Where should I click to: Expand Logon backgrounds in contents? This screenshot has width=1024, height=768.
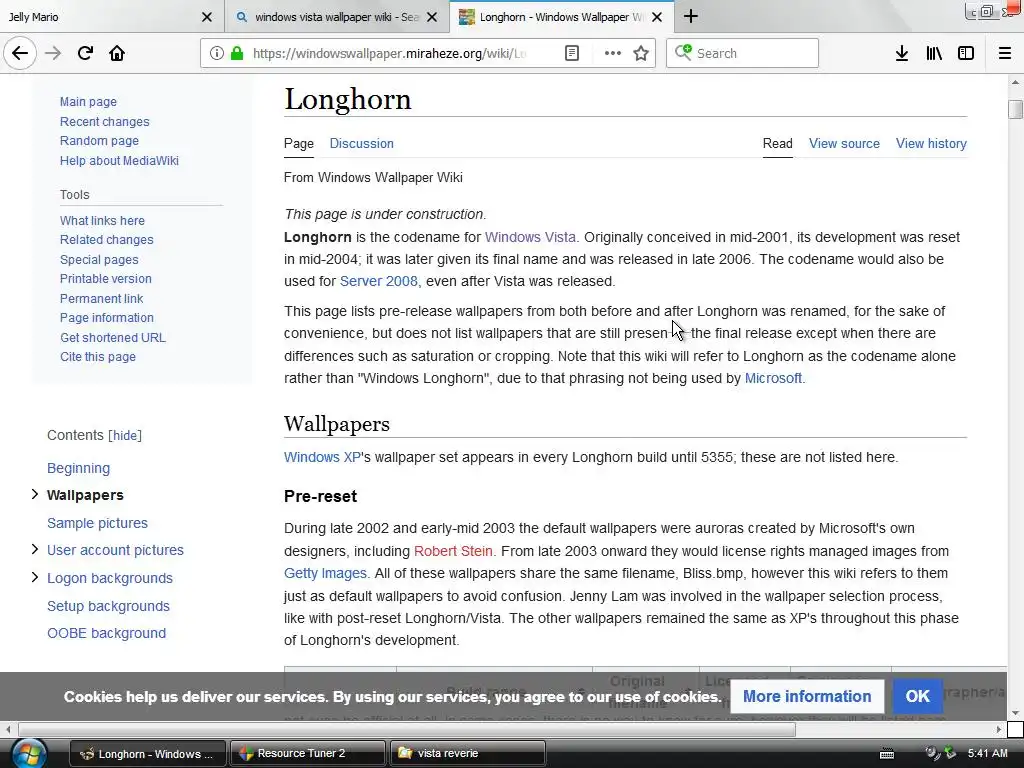35,577
